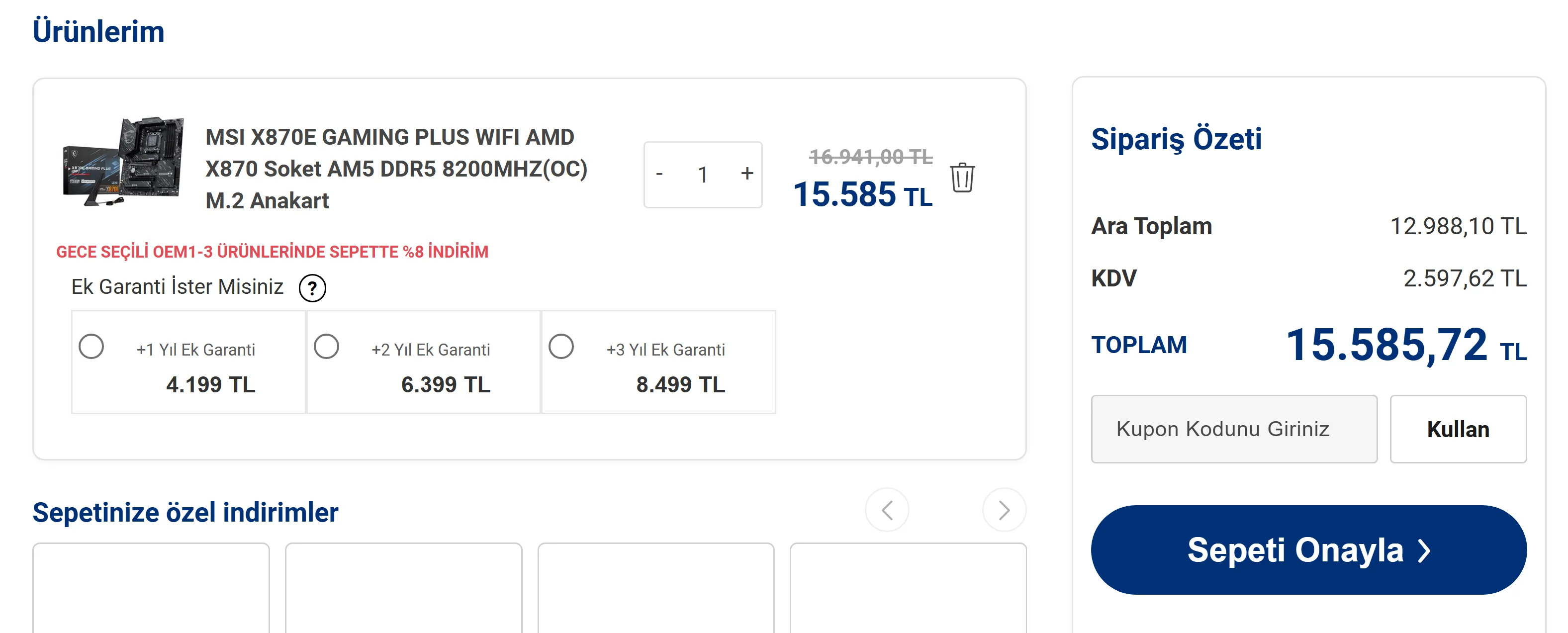Open the MSI X870E motherboard product image
The height and width of the screenshot is (633, 1568).
123,162
